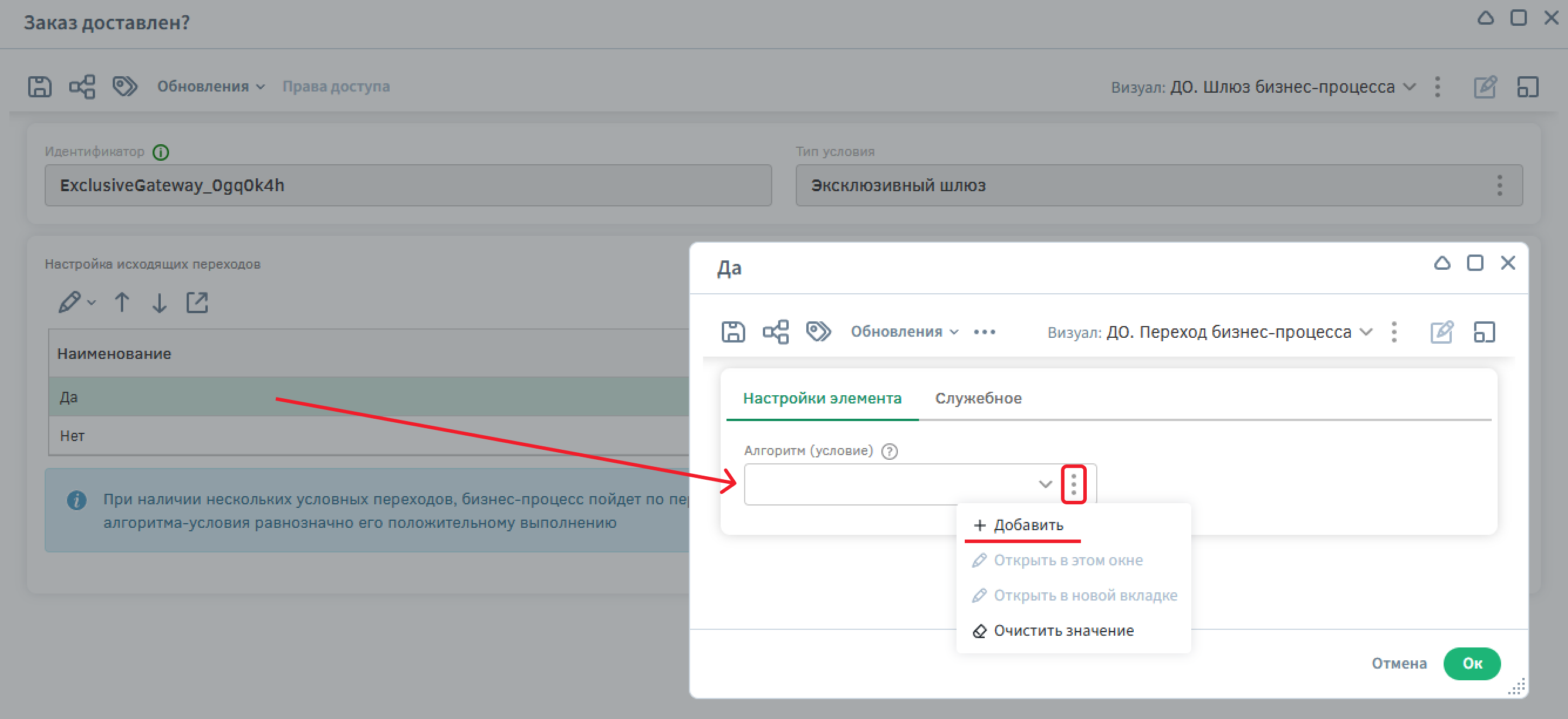
Task: Click the layout panel icon in the Да dialog
Action: click(1484, 332)
